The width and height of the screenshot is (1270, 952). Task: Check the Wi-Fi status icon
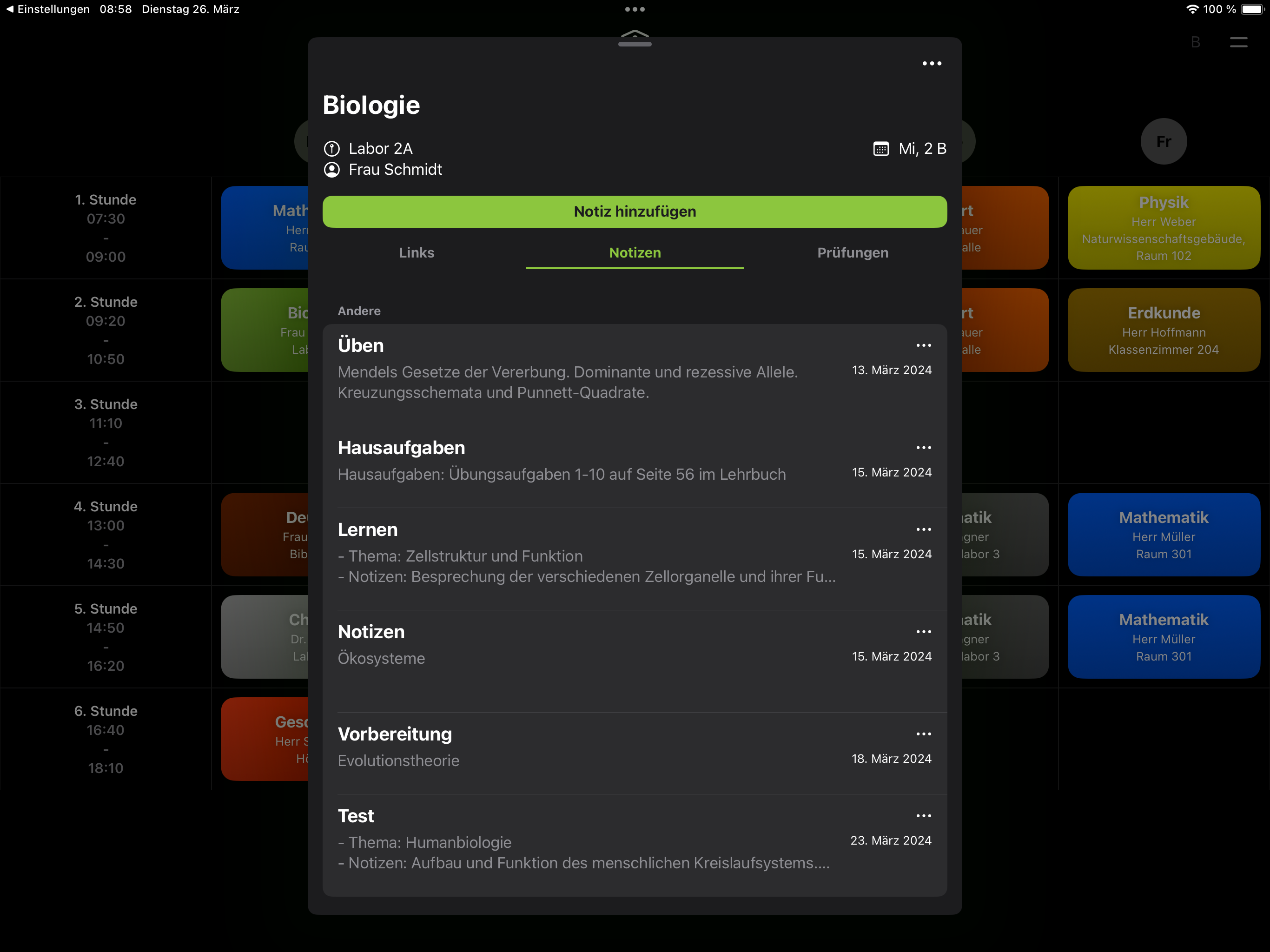coord(1192,9)
